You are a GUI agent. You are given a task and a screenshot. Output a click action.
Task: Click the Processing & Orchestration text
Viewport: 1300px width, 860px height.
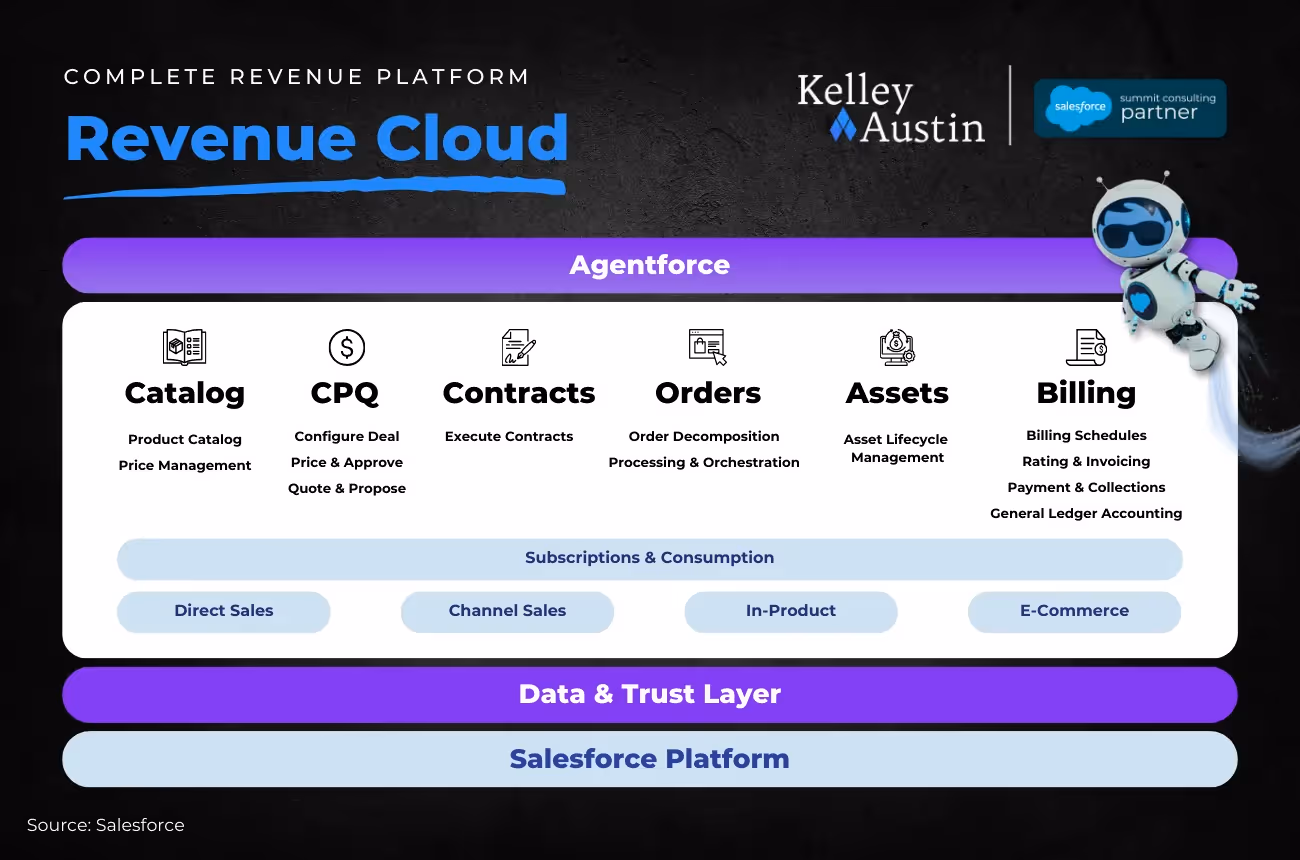coord(704,463)
